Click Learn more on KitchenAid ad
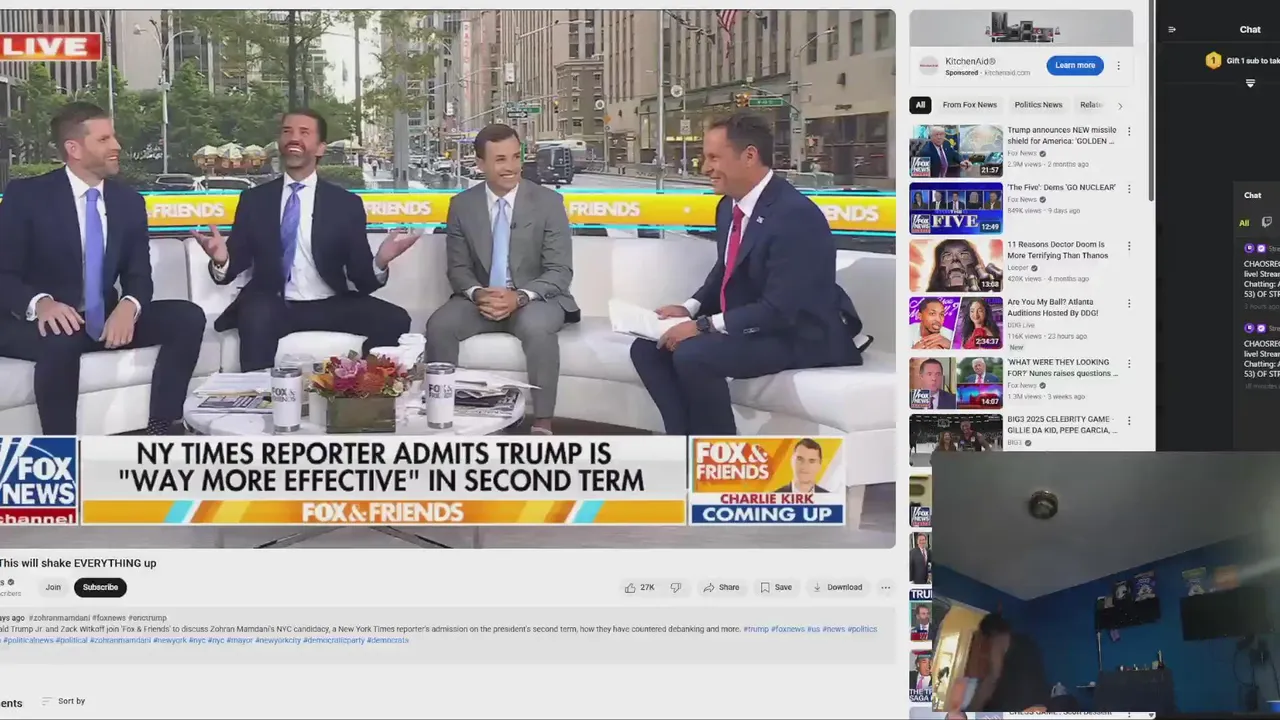Image resolution: width=1280 pixels, height=720 pixels. pyautogui.click(x=1075, y=65)
